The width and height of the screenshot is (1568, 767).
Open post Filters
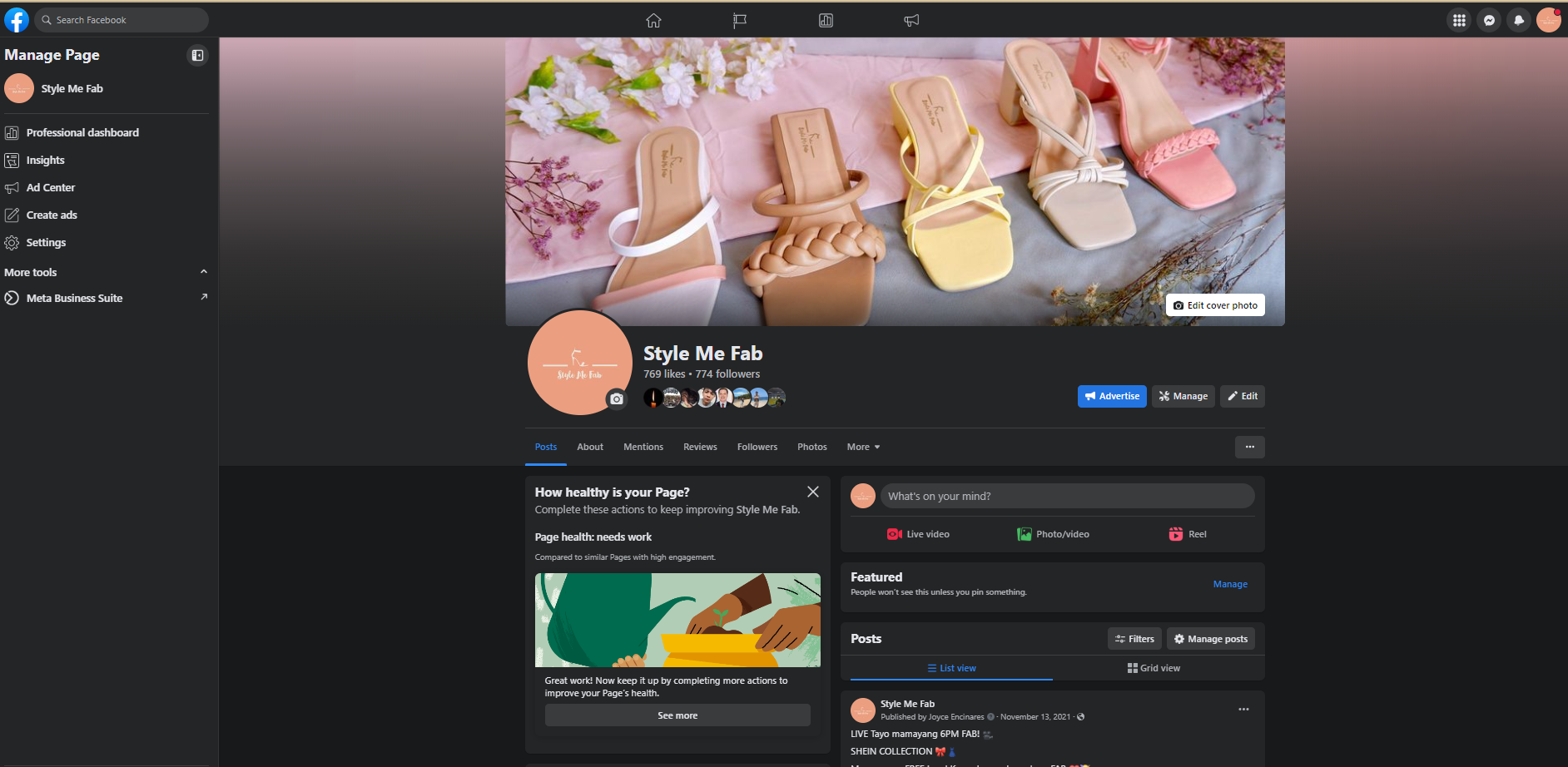point(1134,639)
